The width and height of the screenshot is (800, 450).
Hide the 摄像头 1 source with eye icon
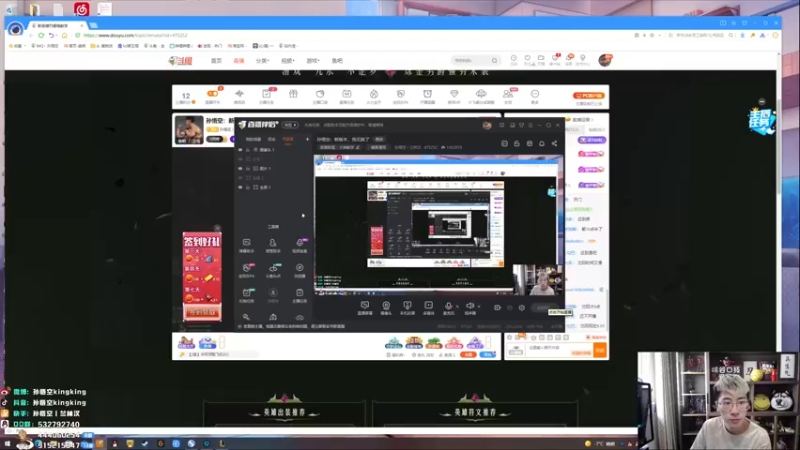click(x=240, y=150)
